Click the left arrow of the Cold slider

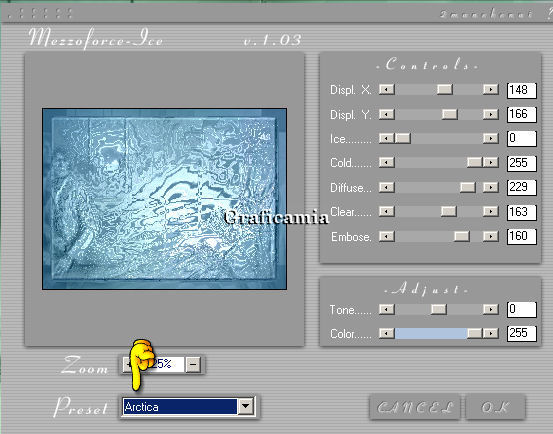pos(387,163)
